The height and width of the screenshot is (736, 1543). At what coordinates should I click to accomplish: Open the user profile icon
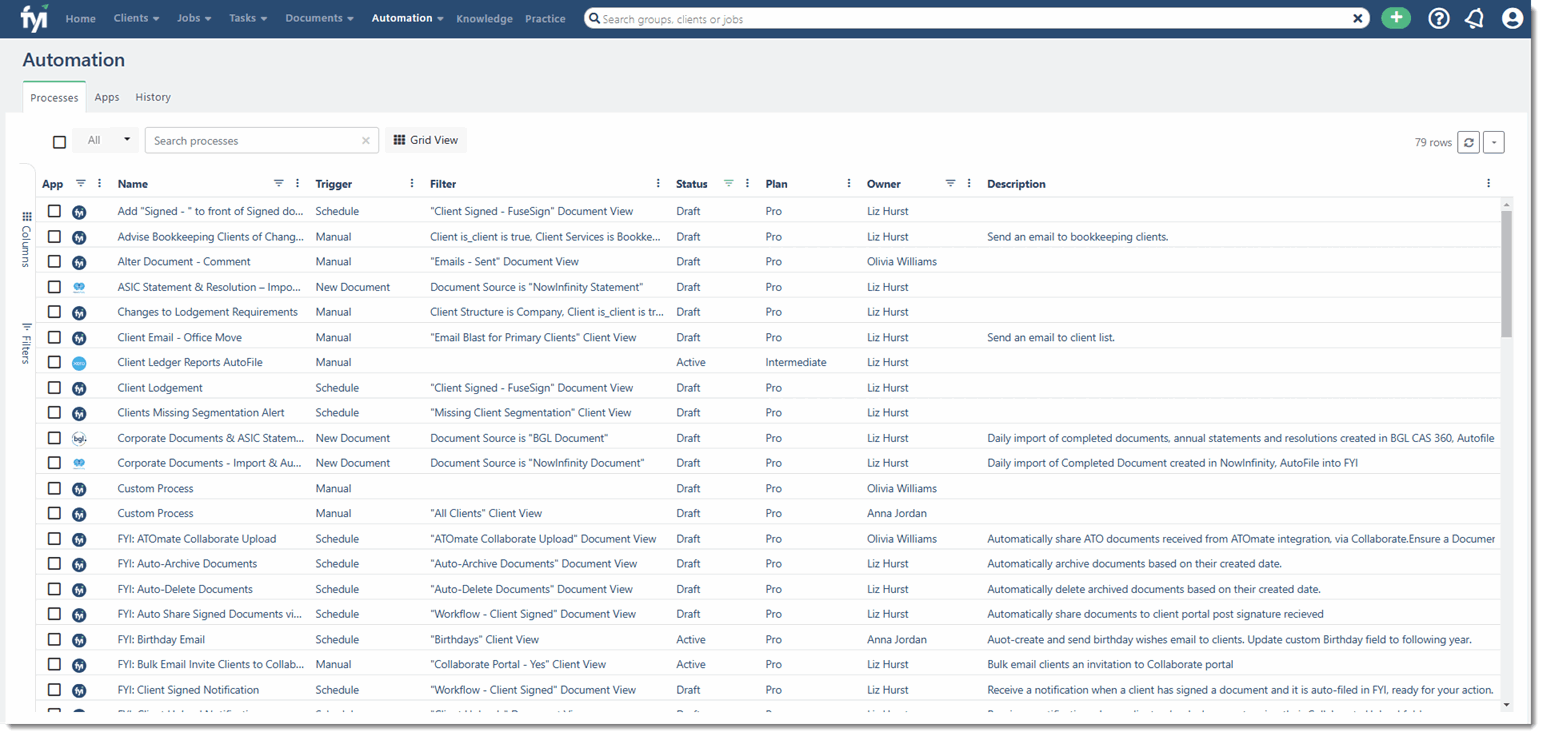coord(1511,18)
